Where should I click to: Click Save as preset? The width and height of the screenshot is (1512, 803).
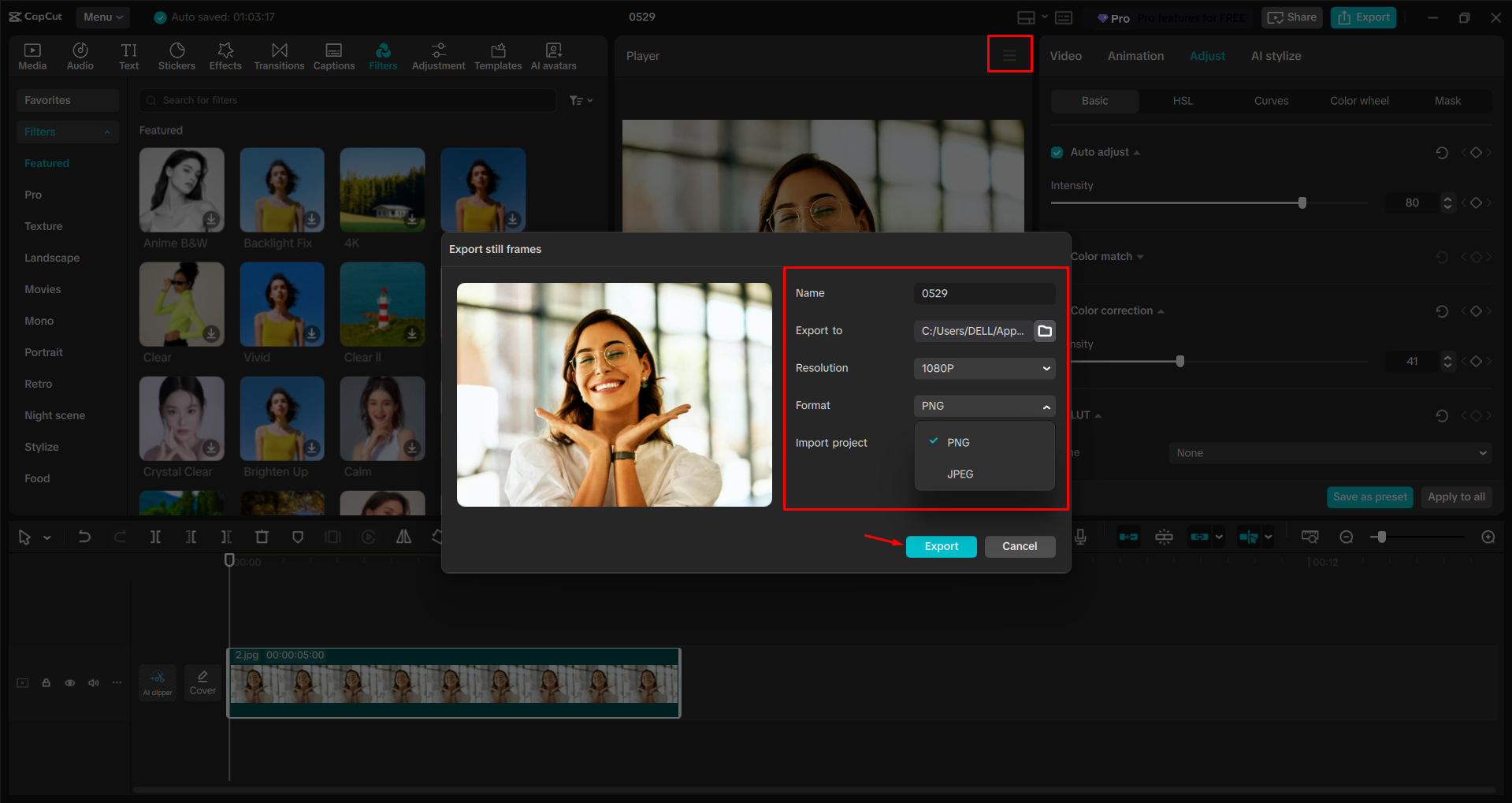click(1369, 496)
